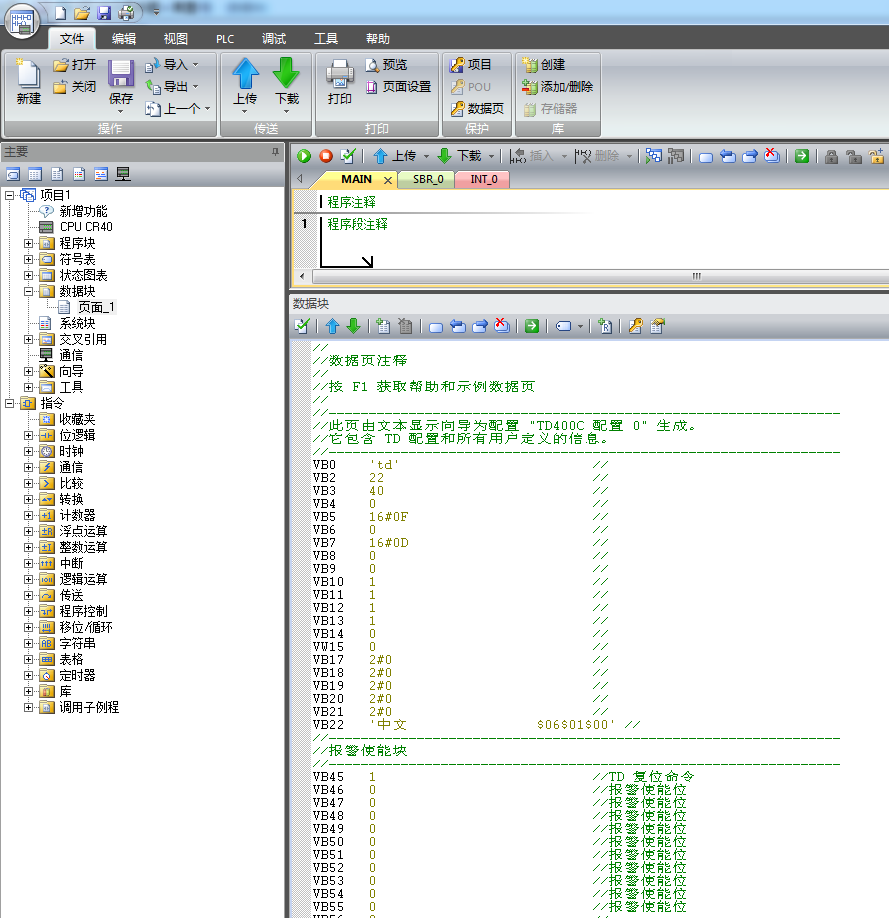
Task: Toggle bookmark in program editor toolbar
Action: point(706,157)
